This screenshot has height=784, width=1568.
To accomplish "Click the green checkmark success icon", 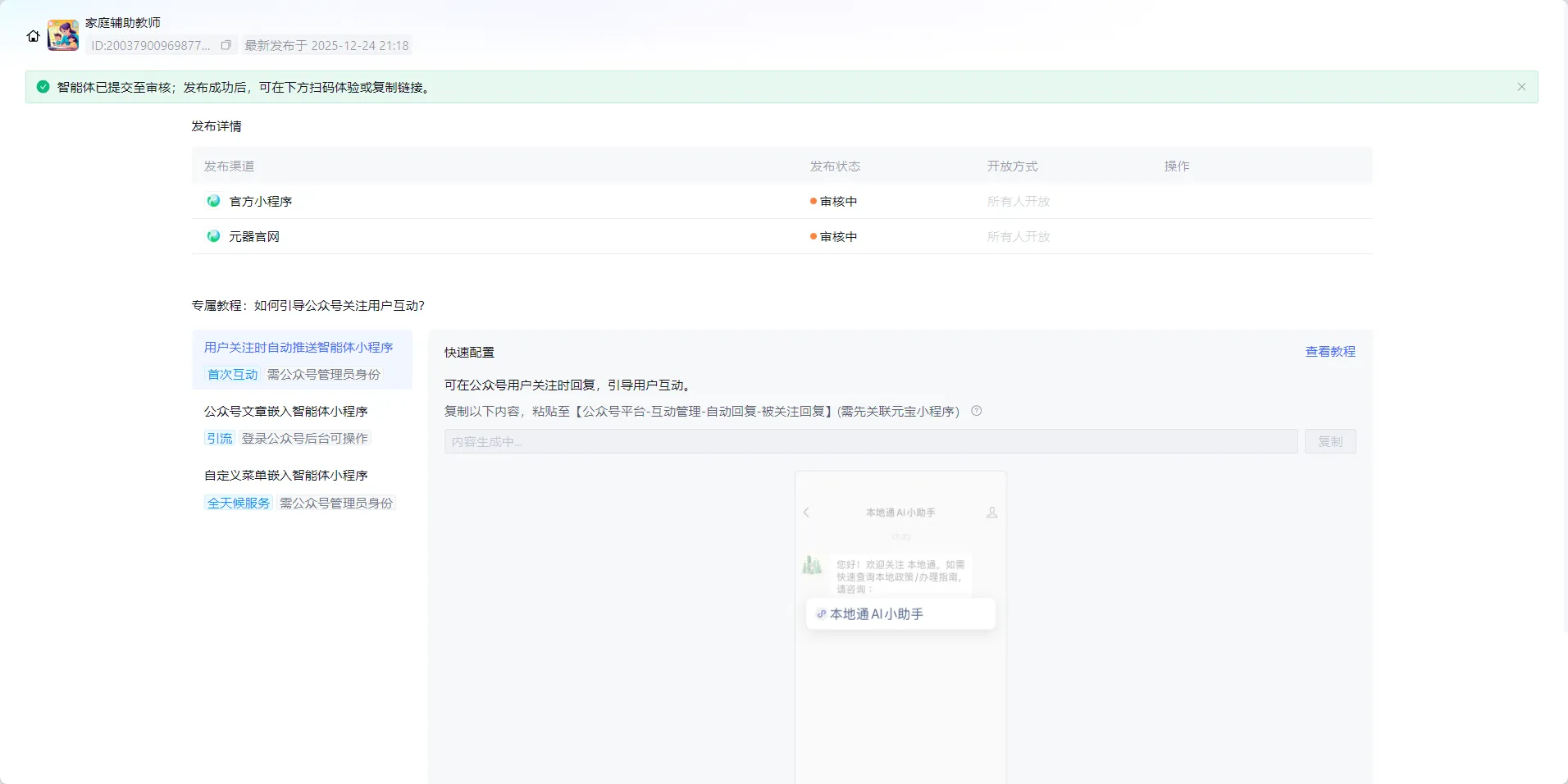I will [x=43, y=87].
